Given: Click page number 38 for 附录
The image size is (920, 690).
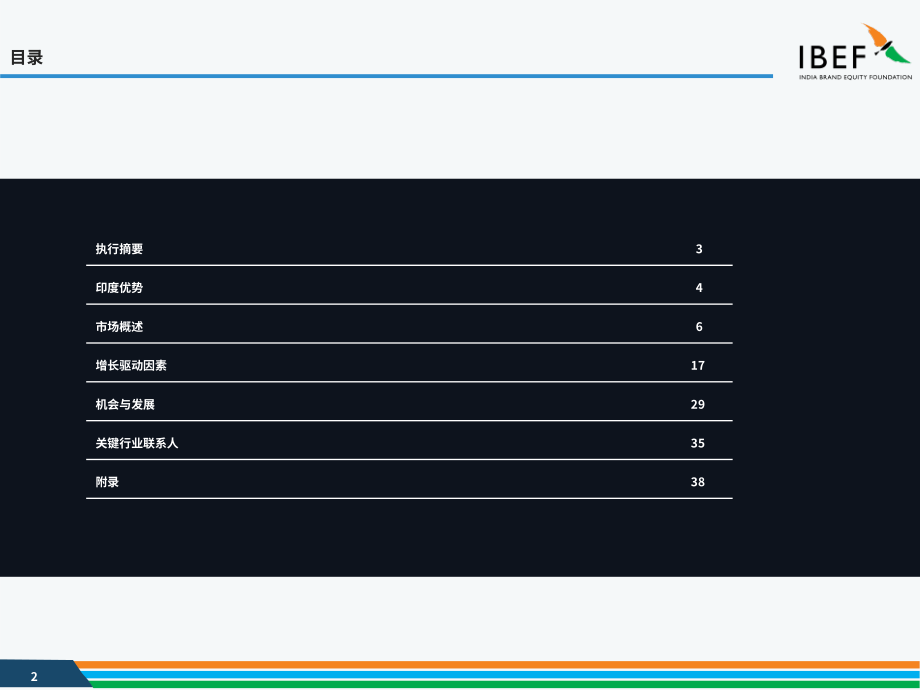Looking at the screenshot, I should 698,482.
